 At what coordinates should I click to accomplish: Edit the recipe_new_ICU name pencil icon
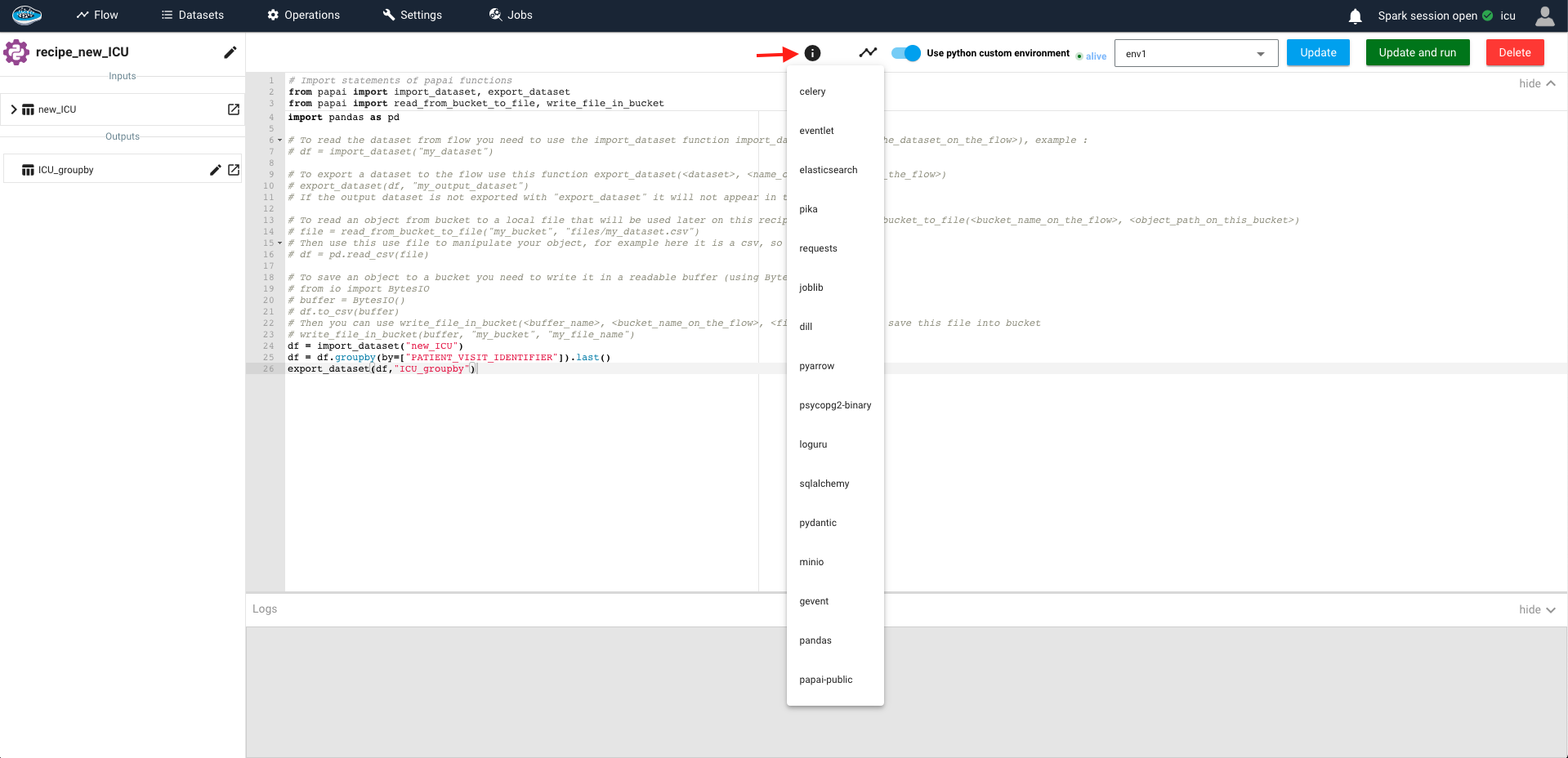230,52
